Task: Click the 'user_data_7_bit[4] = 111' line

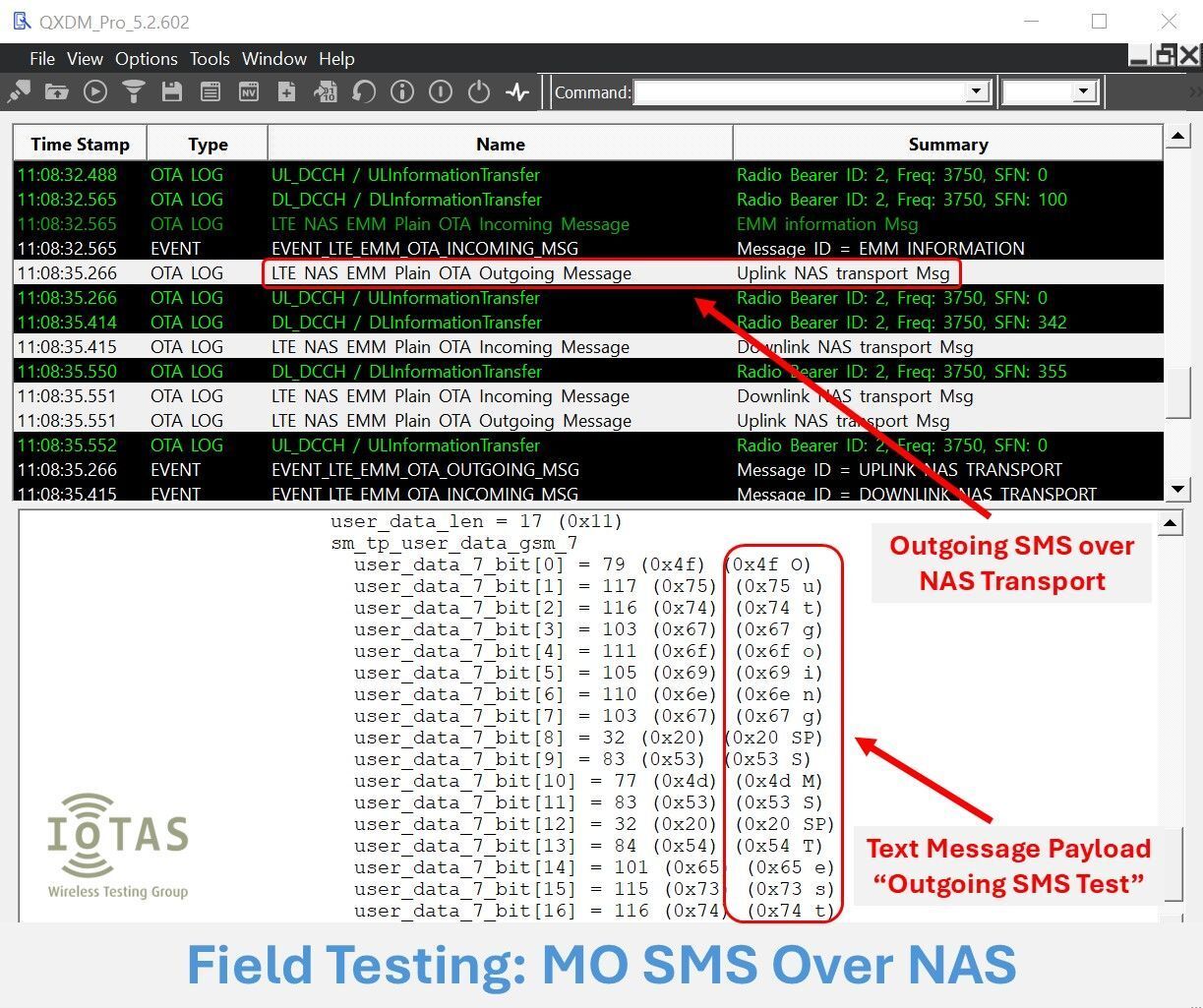Action: click(588, 651)
